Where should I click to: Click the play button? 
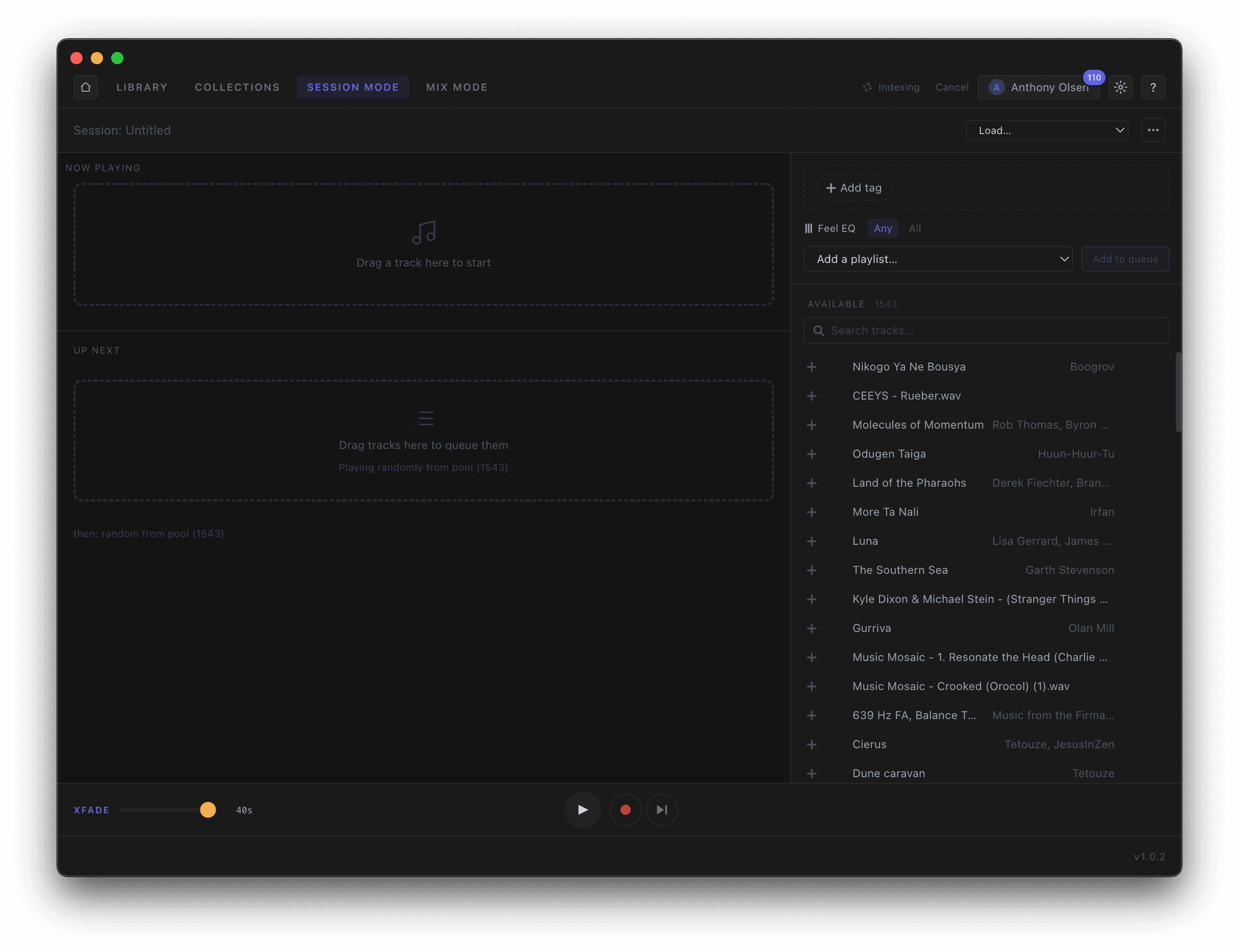(582, 810)
